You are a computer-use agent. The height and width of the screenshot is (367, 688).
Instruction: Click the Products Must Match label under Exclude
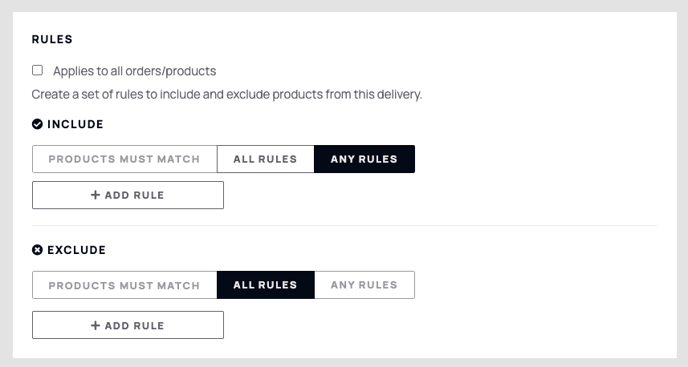pos(124,285)
